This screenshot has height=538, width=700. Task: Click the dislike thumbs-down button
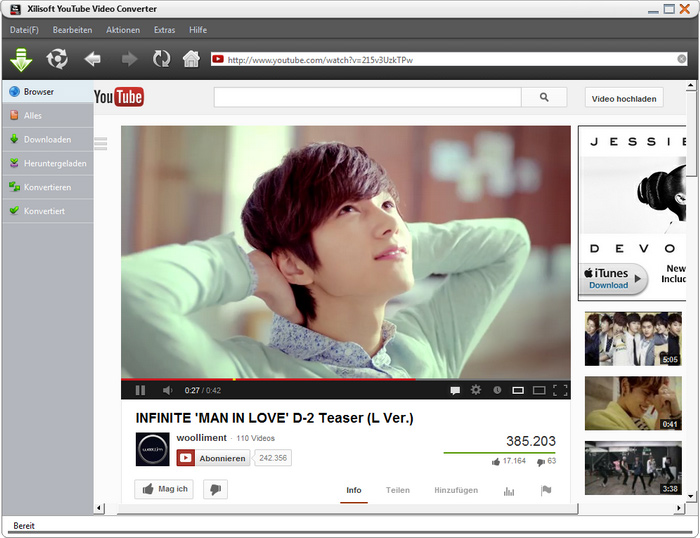pos(216,489)
